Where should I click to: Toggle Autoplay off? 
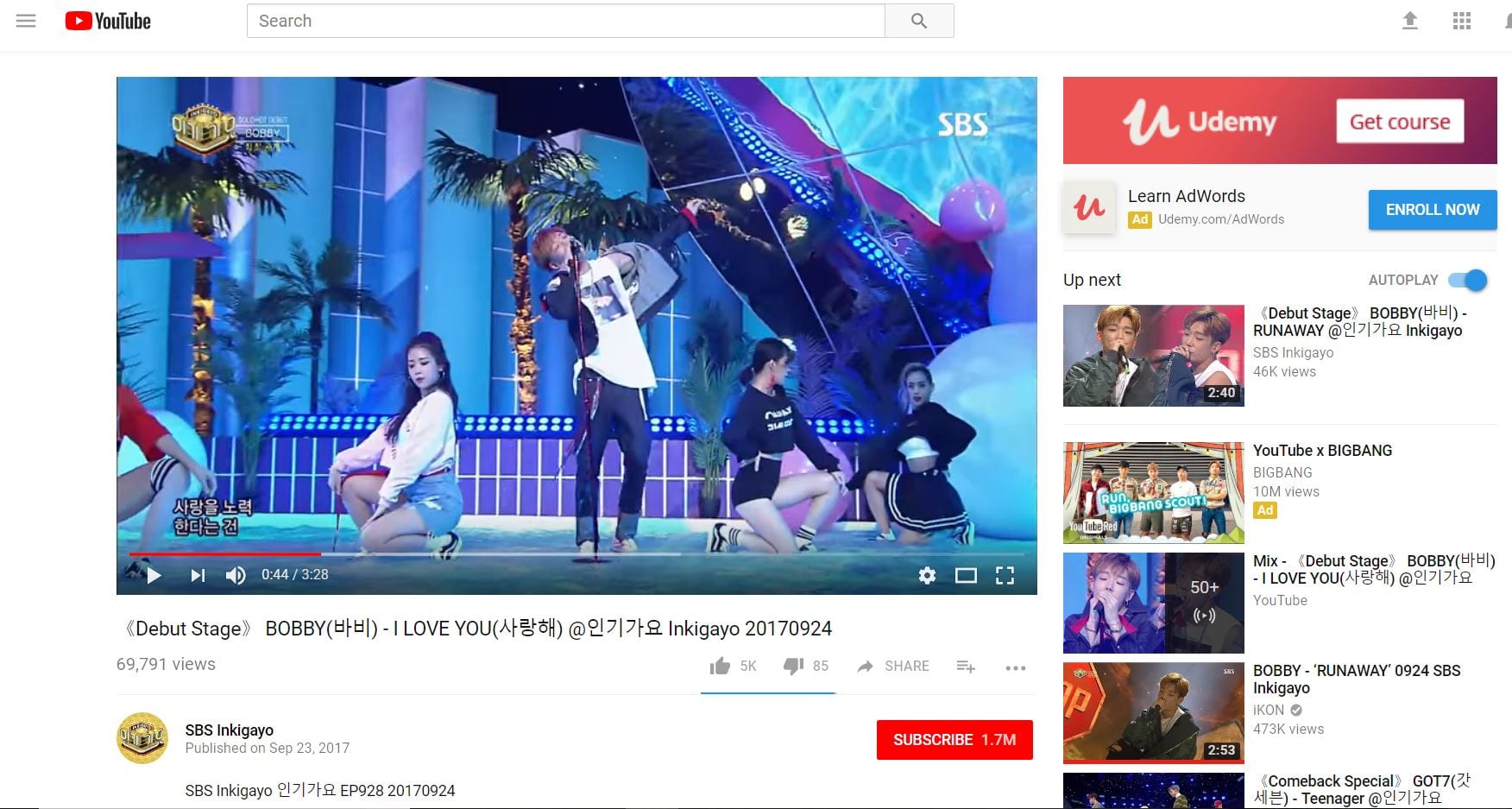(1467, 280)
